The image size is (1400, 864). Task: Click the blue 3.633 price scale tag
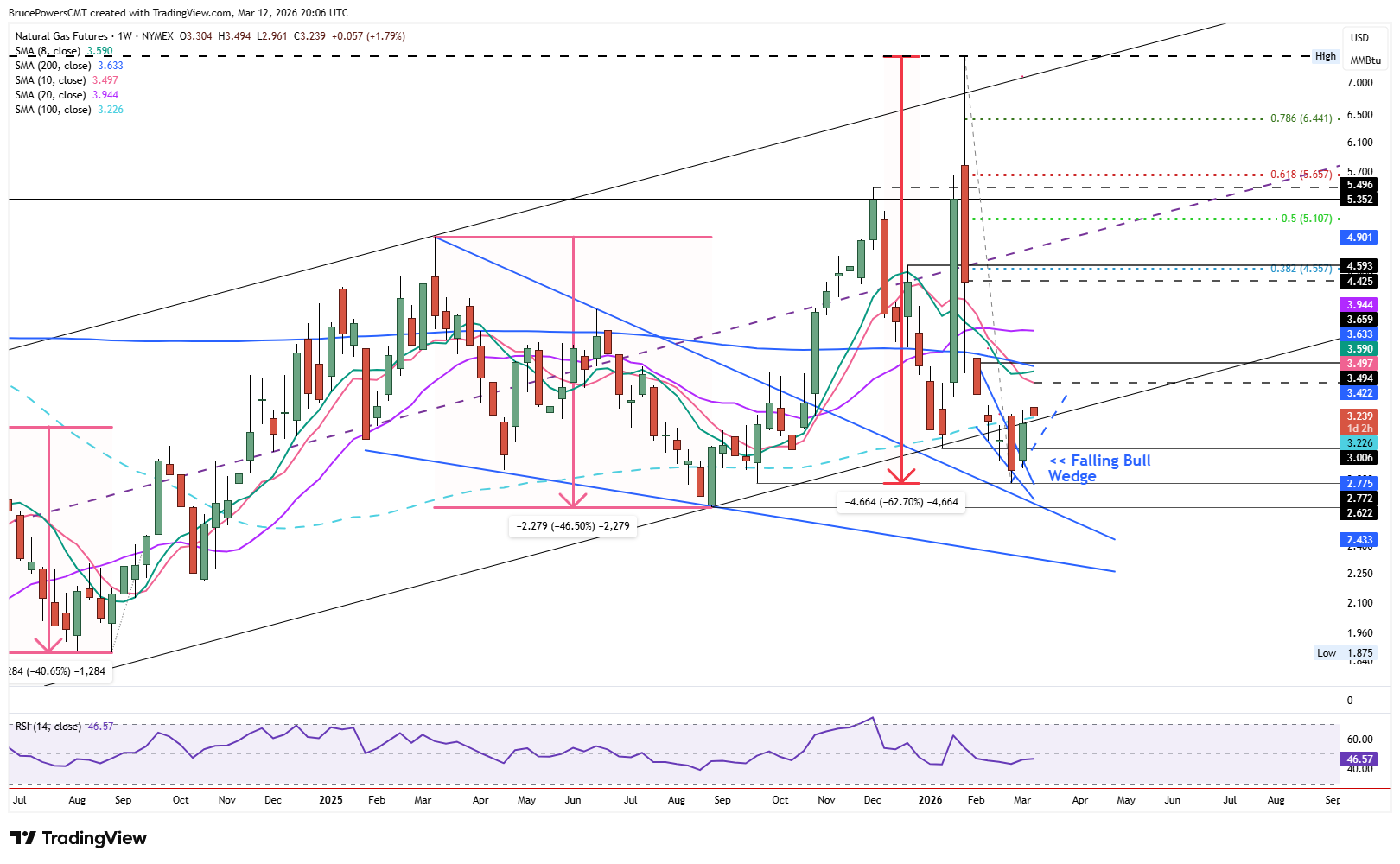click(1359, 334)
